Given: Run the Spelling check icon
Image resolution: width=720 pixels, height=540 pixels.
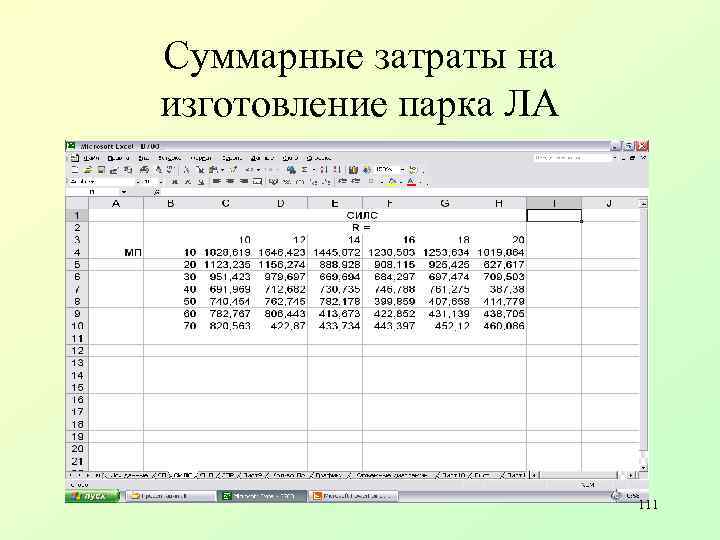Looking at the screenshot, I should pos(171,169).
